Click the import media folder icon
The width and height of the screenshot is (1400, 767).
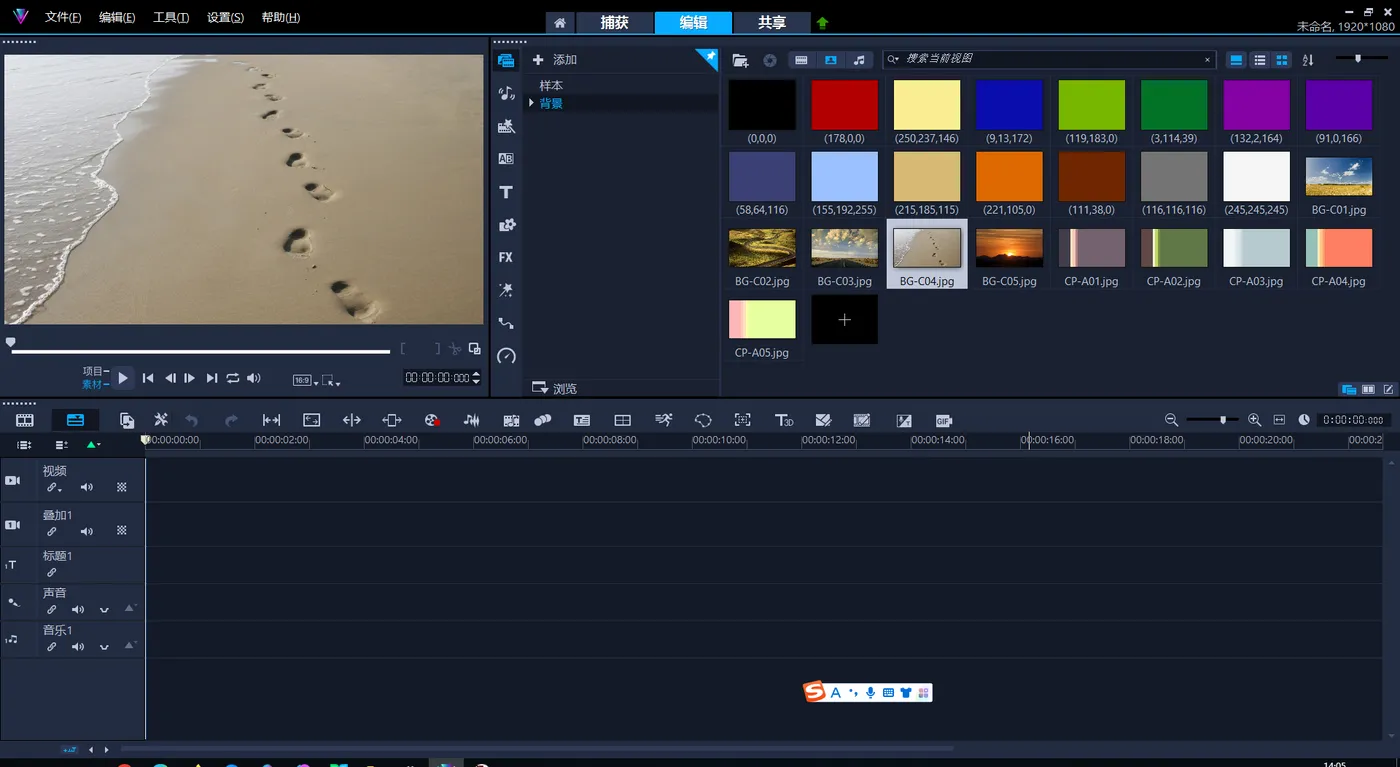point(740,60)
